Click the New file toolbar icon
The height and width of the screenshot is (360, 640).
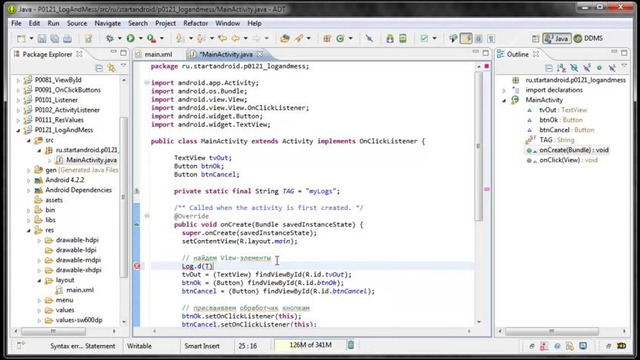21,38
